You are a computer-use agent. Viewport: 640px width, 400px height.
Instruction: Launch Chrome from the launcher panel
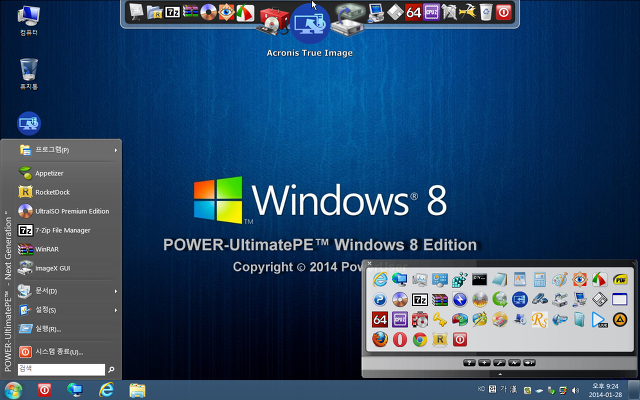pos(420,339)
